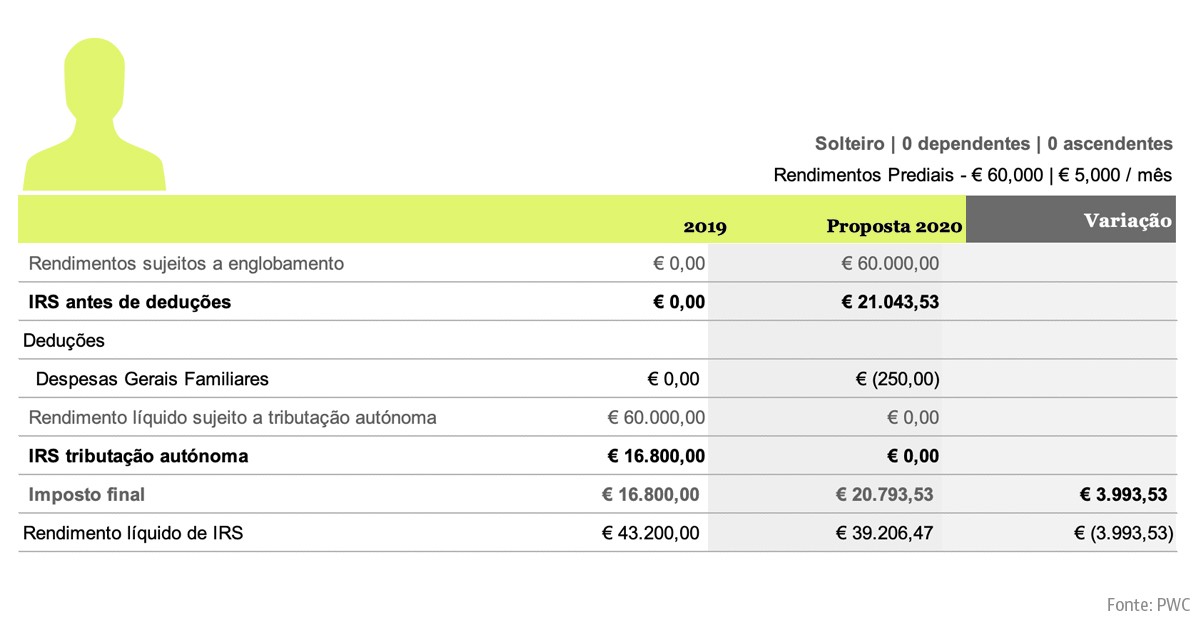
Task: Click the IRS antes de deduções row label
Action: click(x=130, y=302)
